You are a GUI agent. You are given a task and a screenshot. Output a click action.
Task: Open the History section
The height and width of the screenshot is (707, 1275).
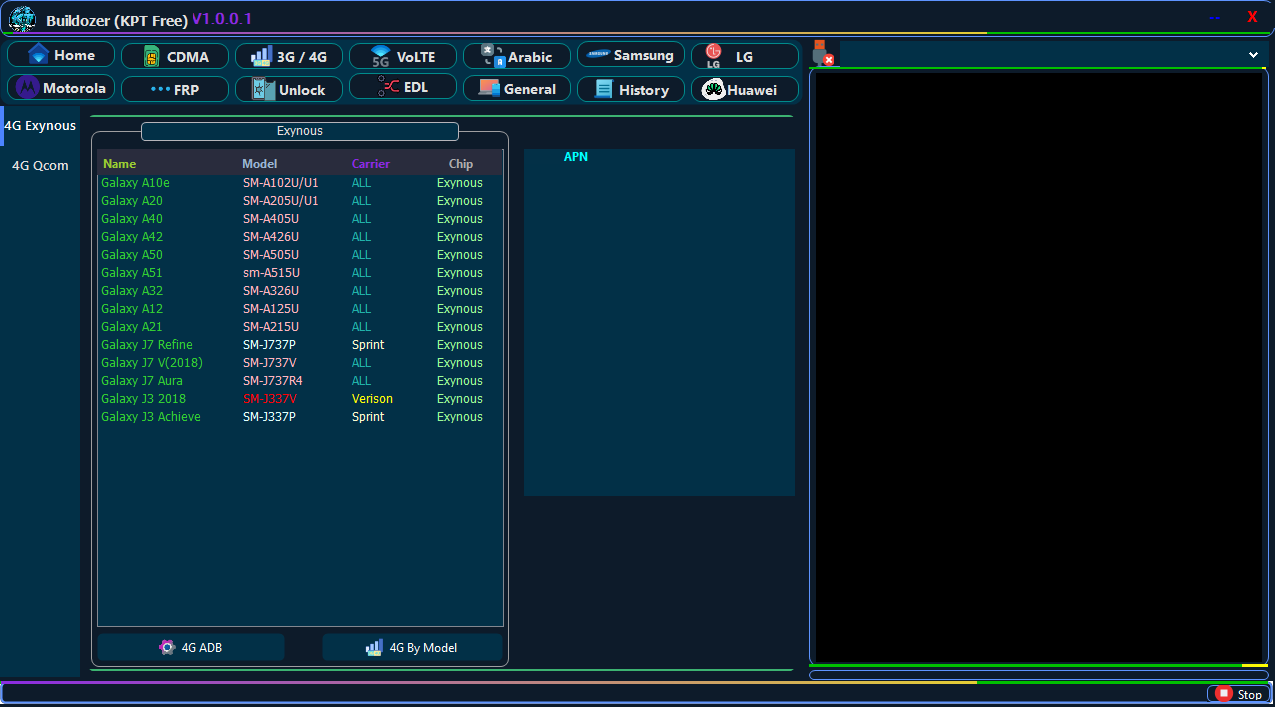[631, 90]
